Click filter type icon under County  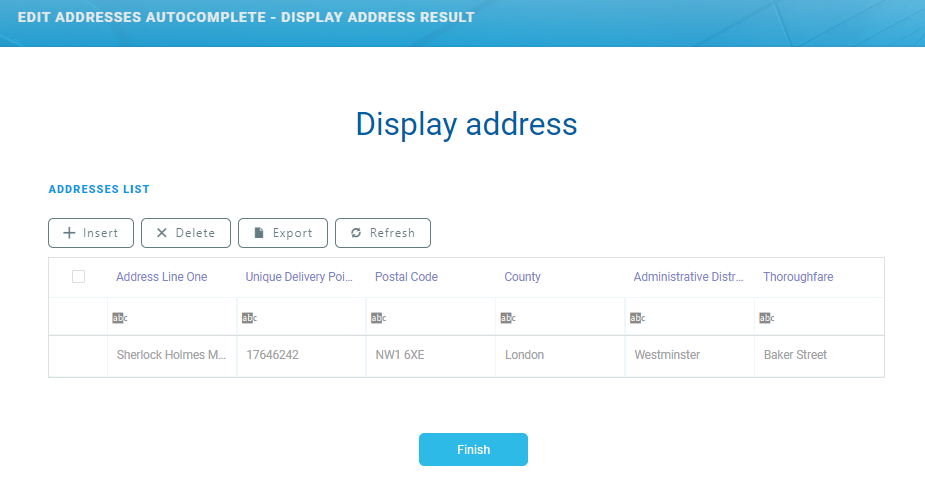[x=507, y=318]
